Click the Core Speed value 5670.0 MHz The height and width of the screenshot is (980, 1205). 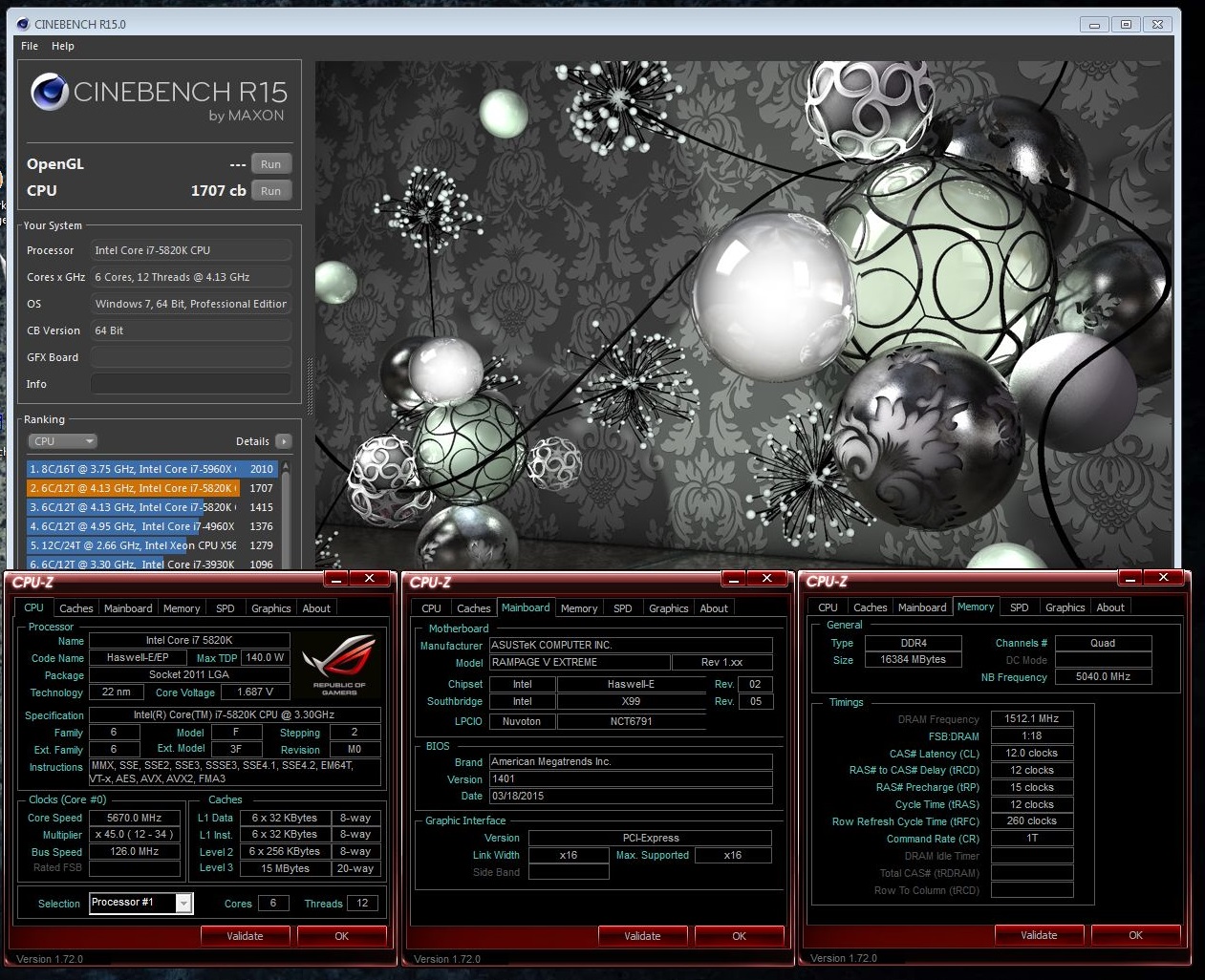(x=135, y=818)
